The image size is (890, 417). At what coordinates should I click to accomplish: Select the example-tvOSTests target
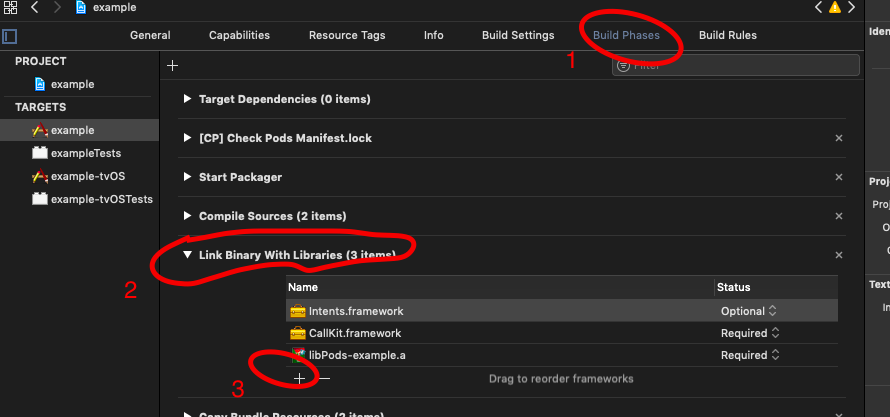click(79, 199)
